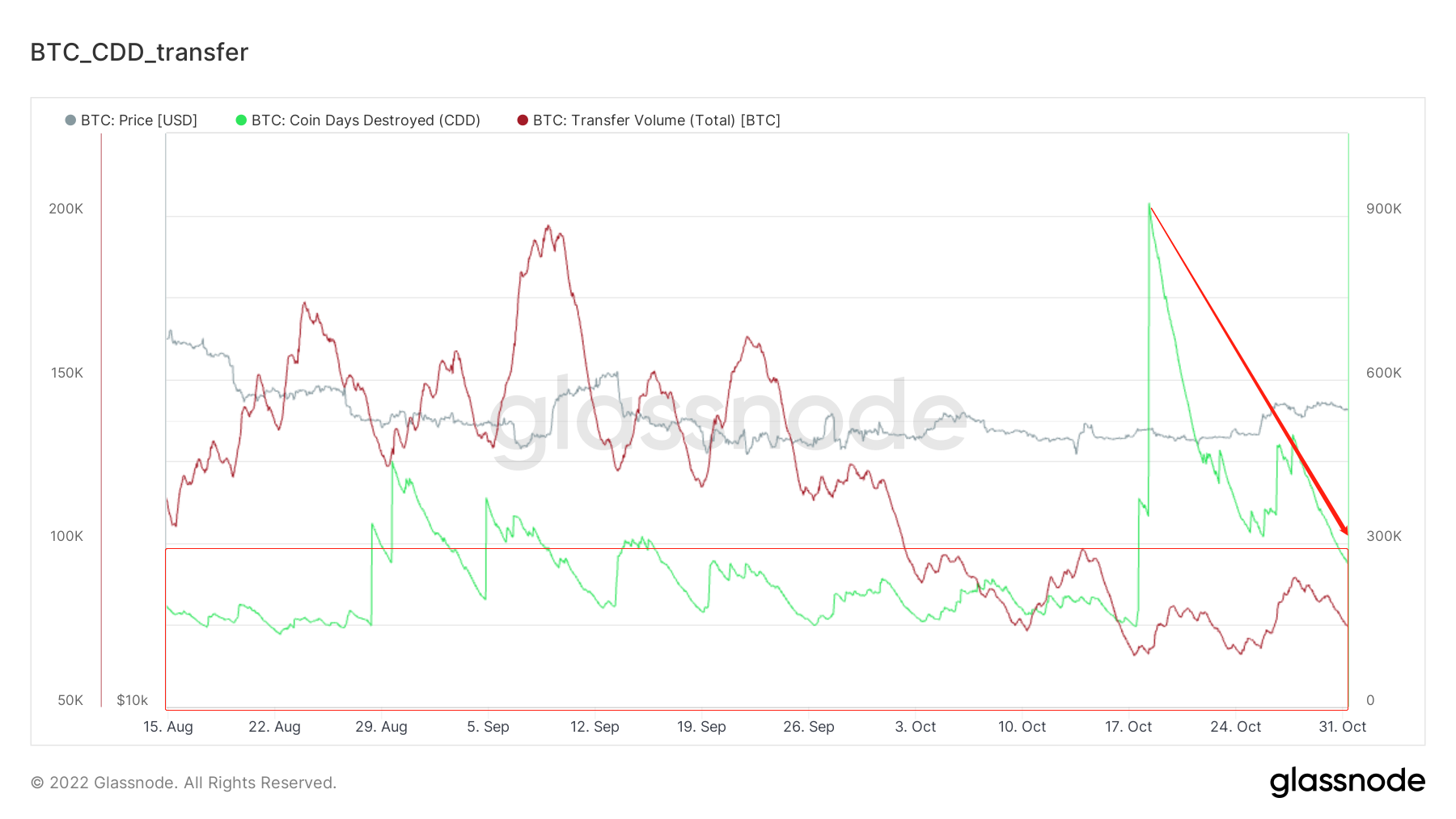Click the 900K right axis label
The width and height of the screenshot is (1456, 819).
[x=1383, y=209]
